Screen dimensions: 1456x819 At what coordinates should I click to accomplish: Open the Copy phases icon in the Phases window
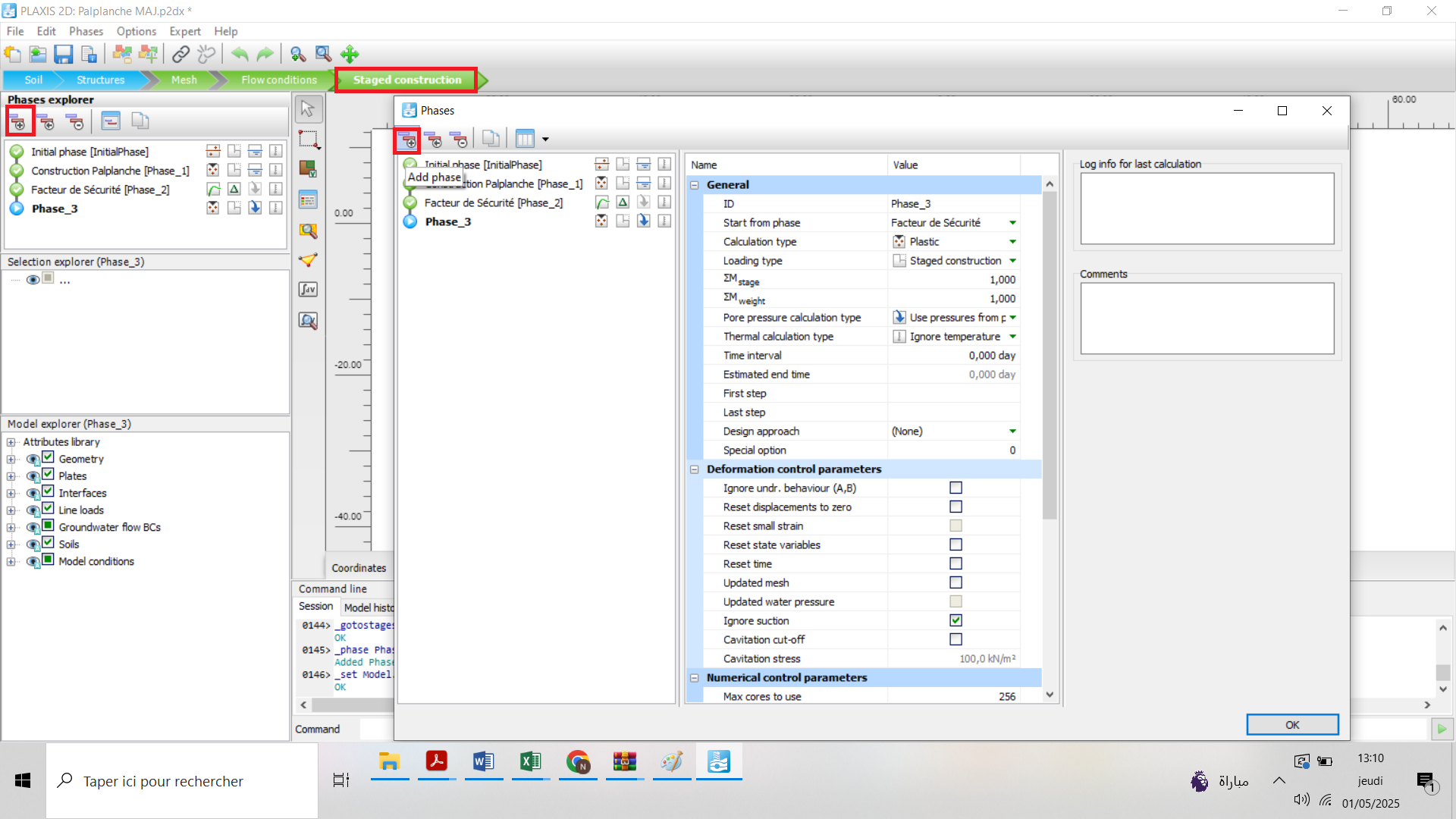491,138
